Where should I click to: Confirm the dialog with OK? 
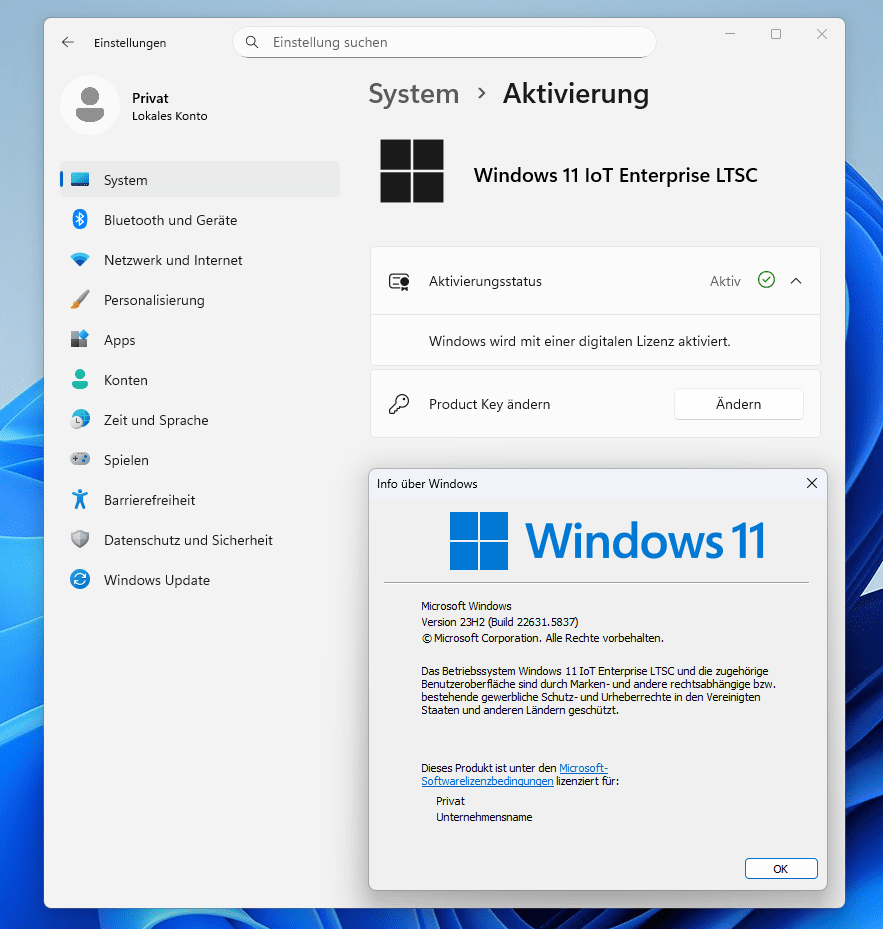point(781,869)
